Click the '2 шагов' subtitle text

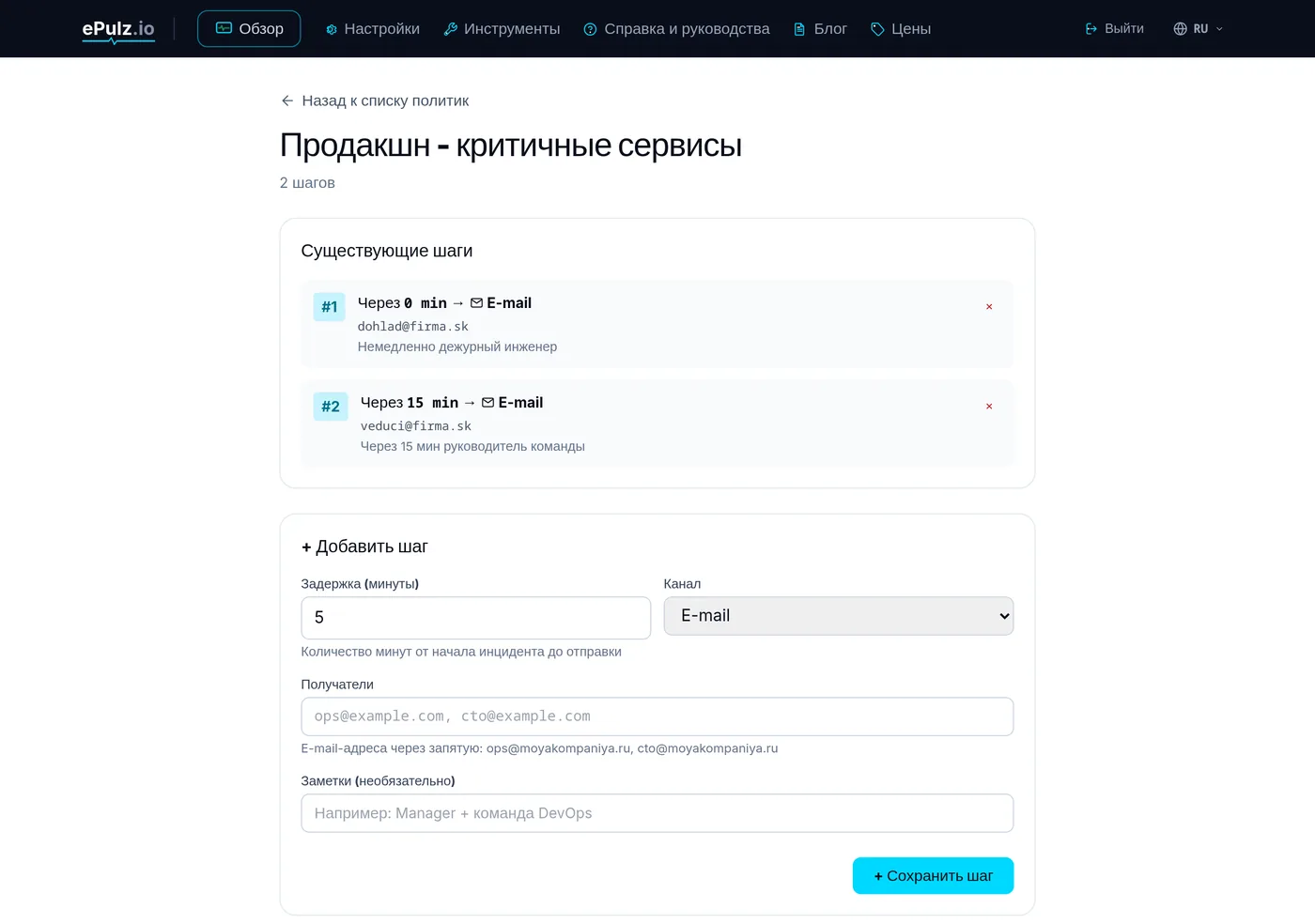pos(307,182)
